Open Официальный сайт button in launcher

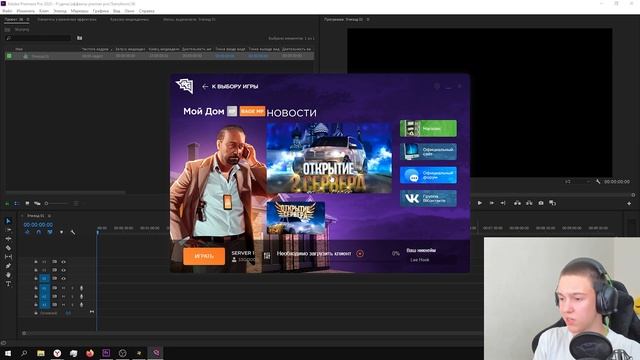tap(428, 151)
